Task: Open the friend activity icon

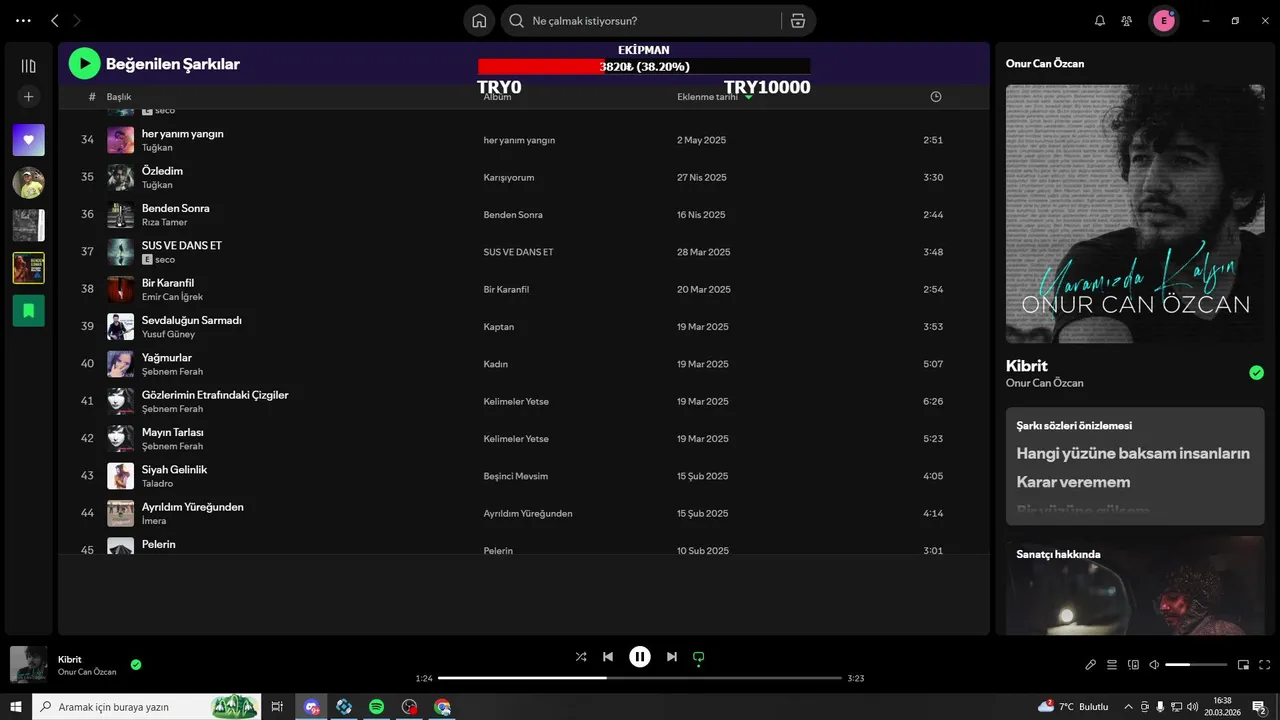Action: [x=1127, y=20]
